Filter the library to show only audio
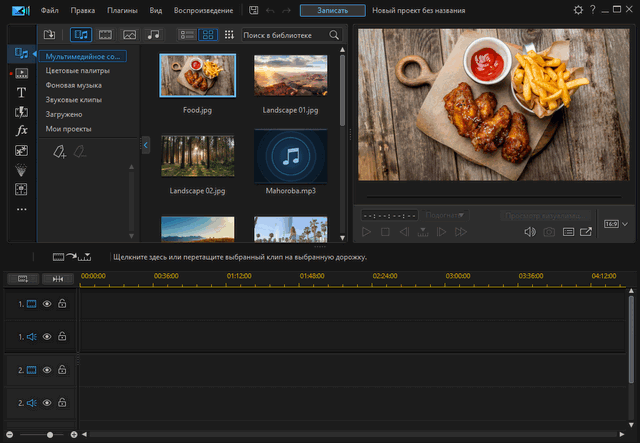640x443 pixels. pos(153,35)
